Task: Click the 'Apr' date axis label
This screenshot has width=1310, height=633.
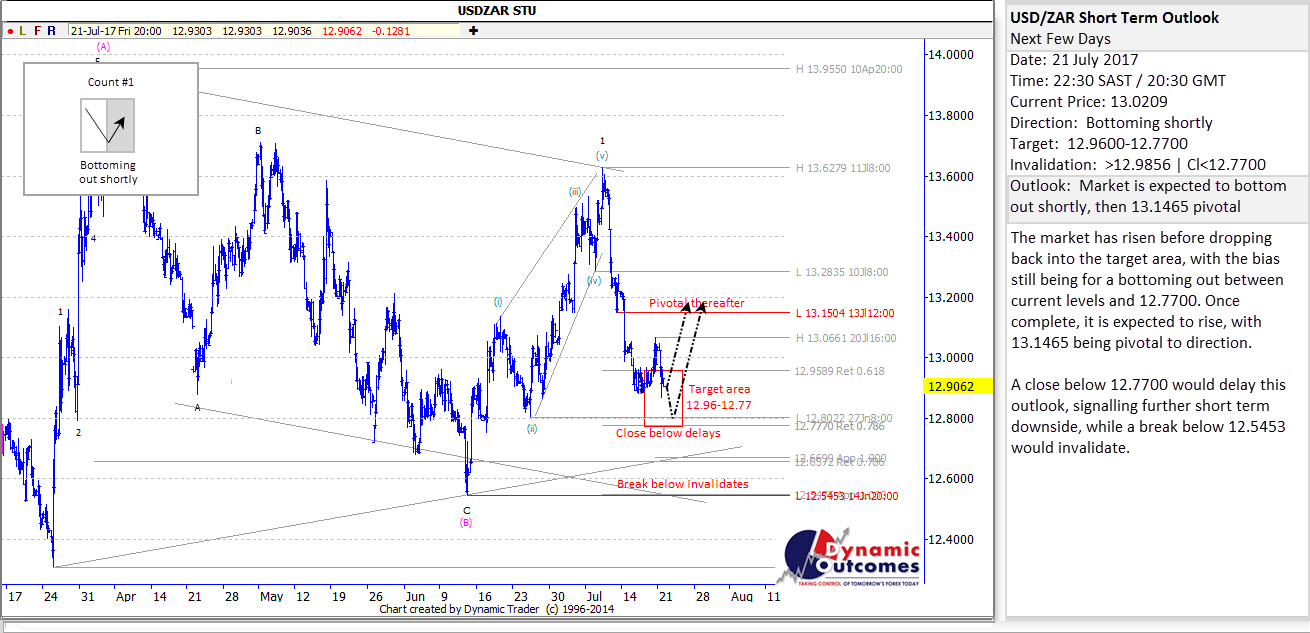Action: point(126,596)
